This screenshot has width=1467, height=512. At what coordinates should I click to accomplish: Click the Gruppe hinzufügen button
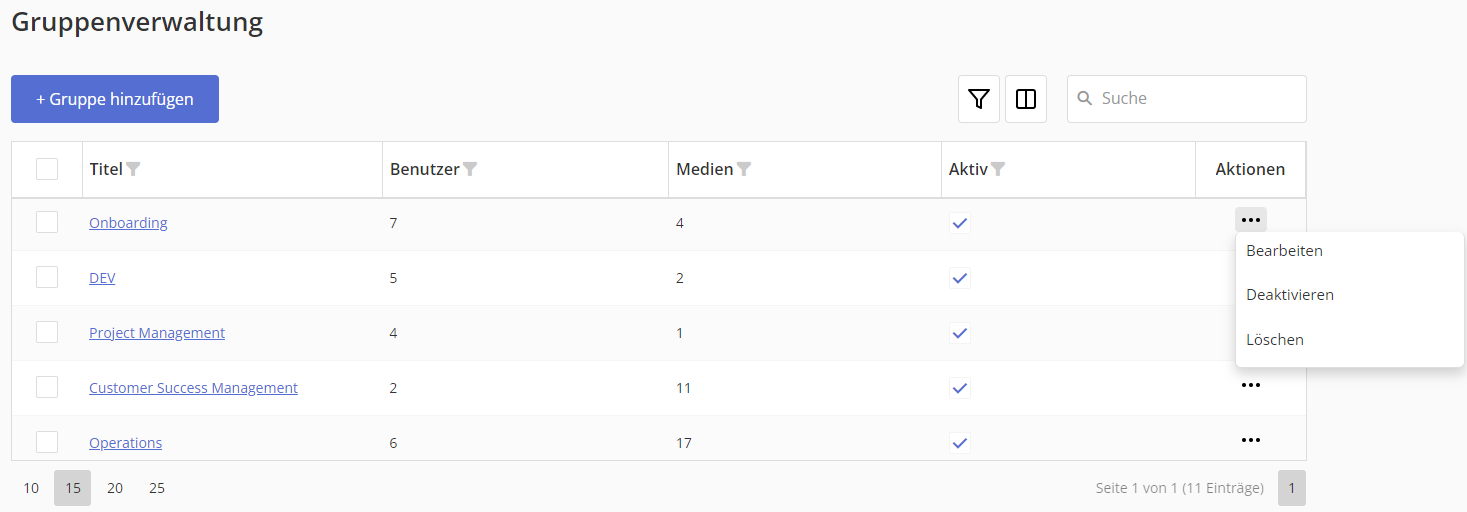click(115, 99)
